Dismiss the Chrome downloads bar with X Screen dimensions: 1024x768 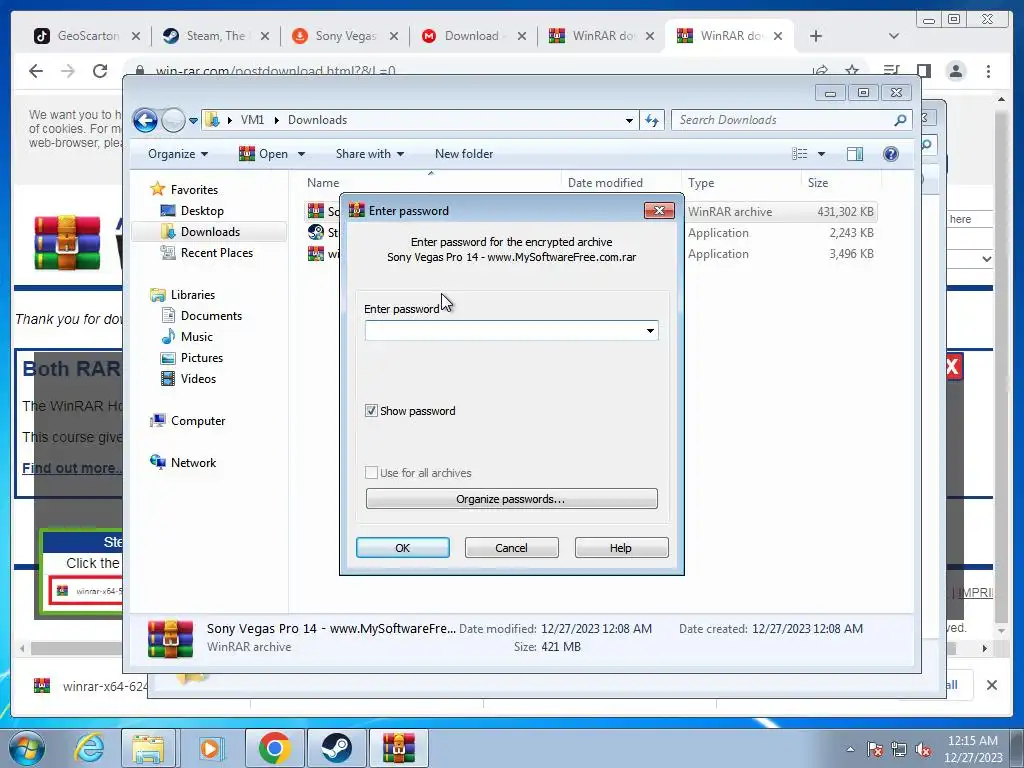[x=991, y=685]
